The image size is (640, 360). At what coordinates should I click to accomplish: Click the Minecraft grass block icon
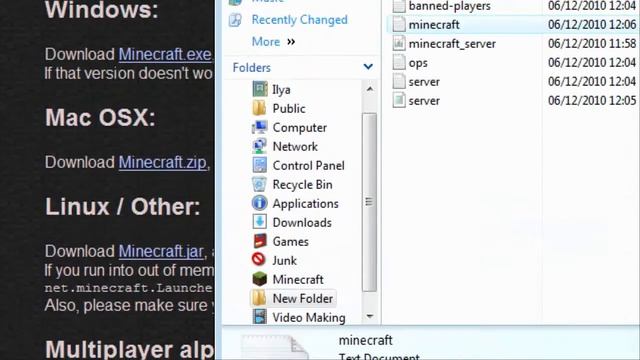click(x=260, y=279)
